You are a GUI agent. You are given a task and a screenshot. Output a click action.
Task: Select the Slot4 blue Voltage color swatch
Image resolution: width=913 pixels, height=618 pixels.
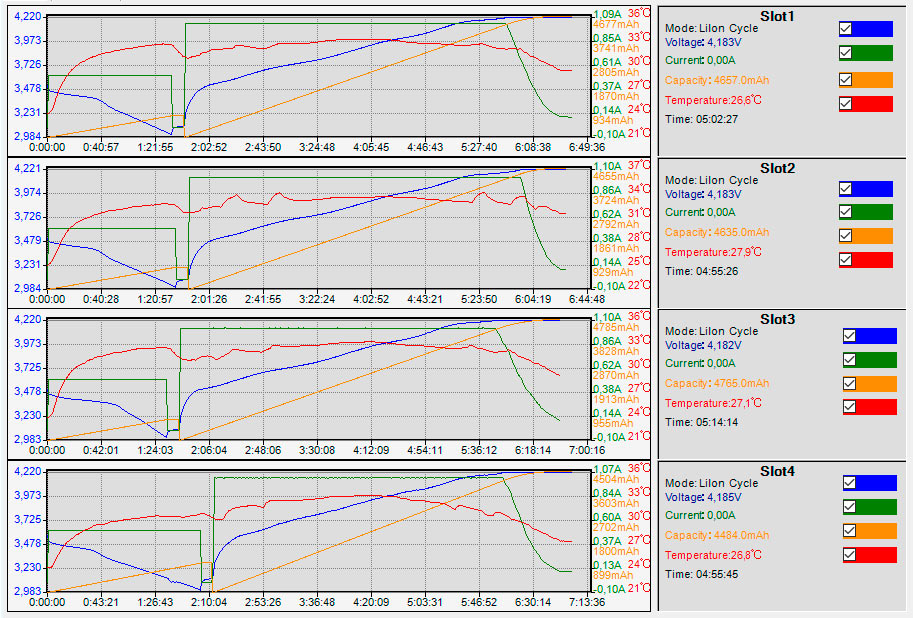tap(876, 483)
